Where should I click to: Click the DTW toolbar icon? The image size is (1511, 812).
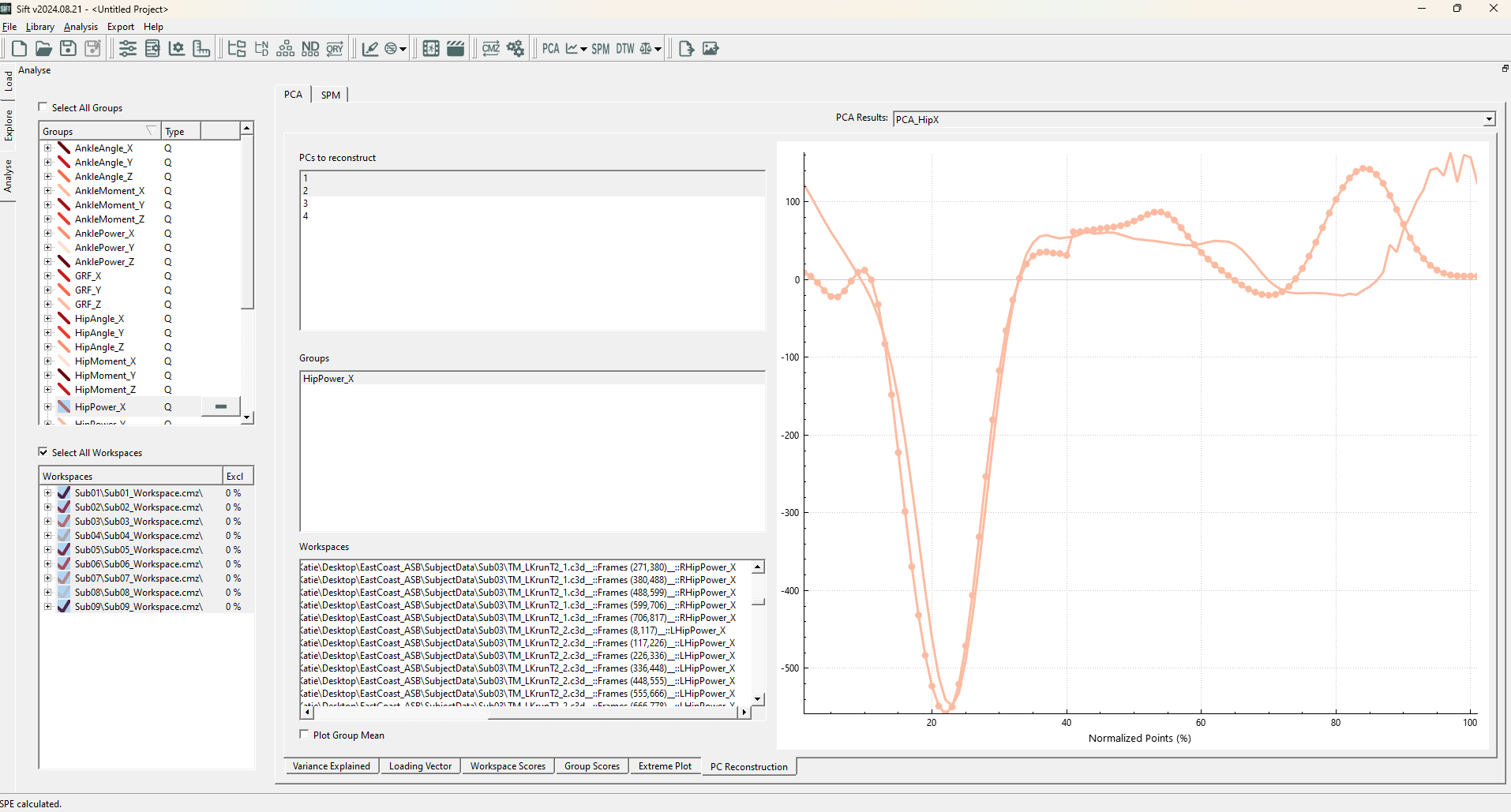click(625, 48)
